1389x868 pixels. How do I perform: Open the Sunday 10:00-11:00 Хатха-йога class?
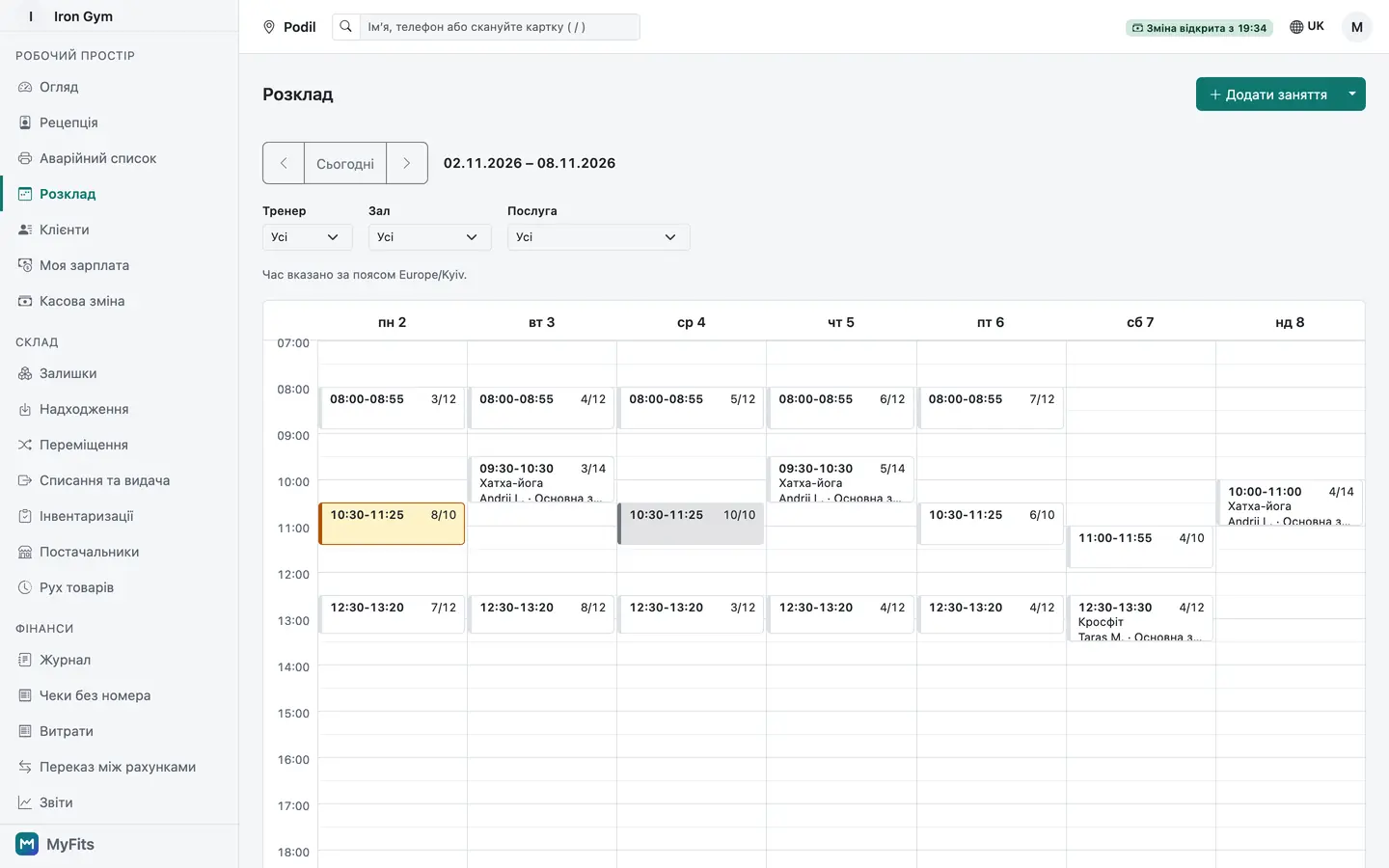click(1290, 502)
